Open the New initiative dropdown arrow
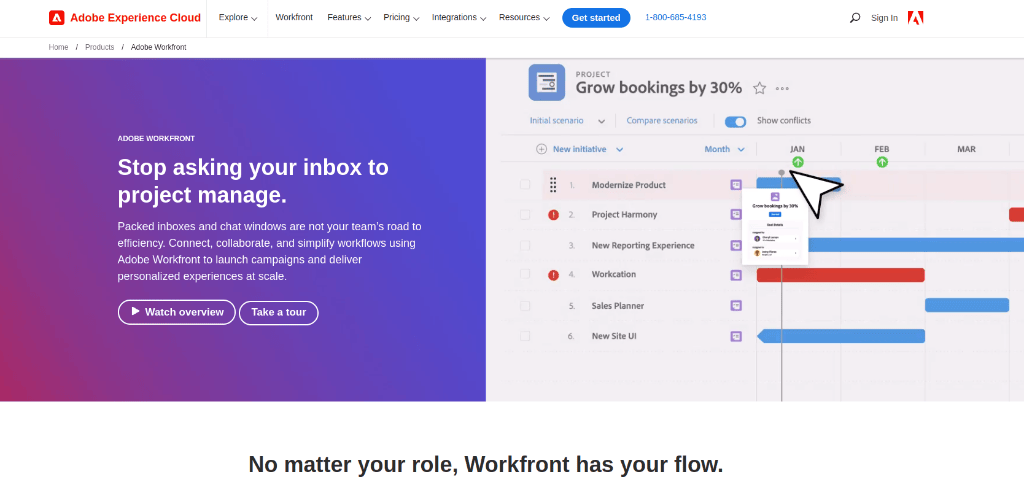Image resolution: width=1024 pixels, height=486 pixels. [x=619, y=150]
